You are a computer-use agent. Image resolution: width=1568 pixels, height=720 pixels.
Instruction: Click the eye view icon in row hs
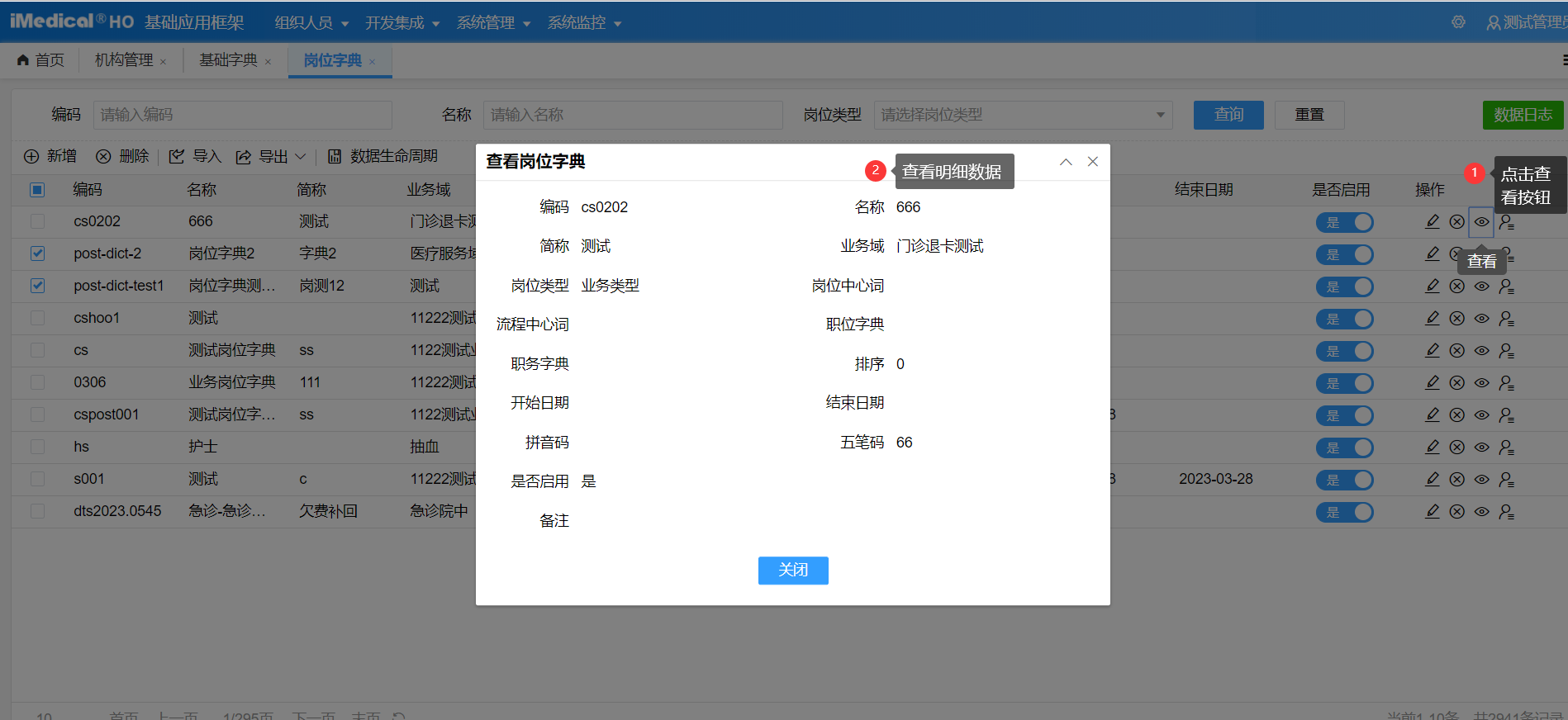1482,447
